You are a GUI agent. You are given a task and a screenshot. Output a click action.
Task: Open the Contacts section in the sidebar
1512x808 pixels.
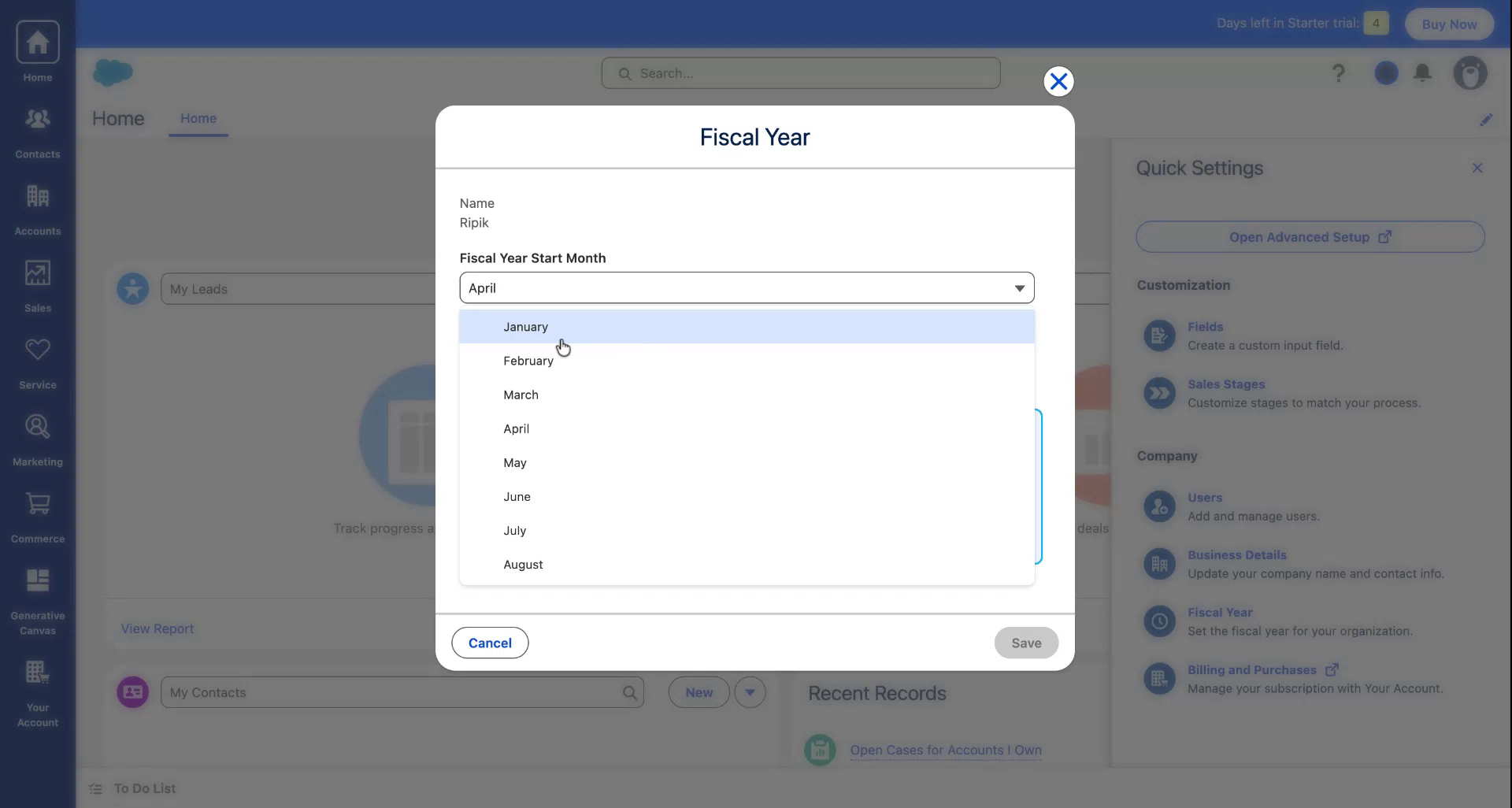coord(37,130)
